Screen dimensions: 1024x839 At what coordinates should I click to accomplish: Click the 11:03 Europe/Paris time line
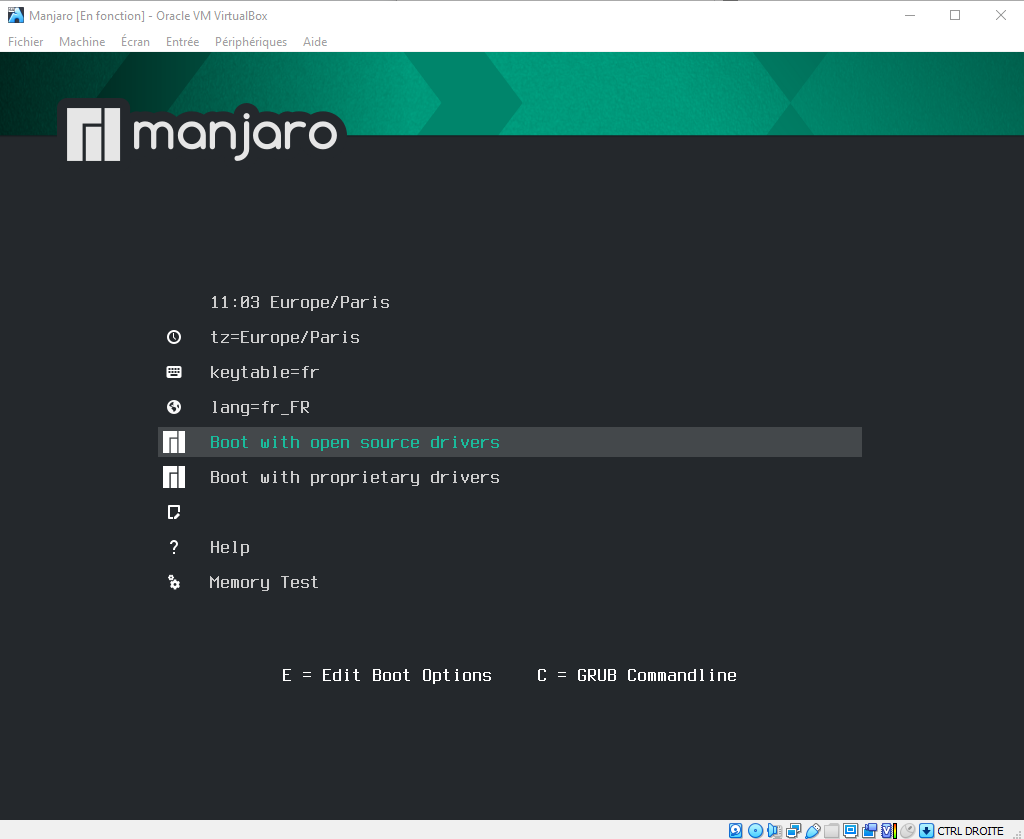(x=300, y=302)
